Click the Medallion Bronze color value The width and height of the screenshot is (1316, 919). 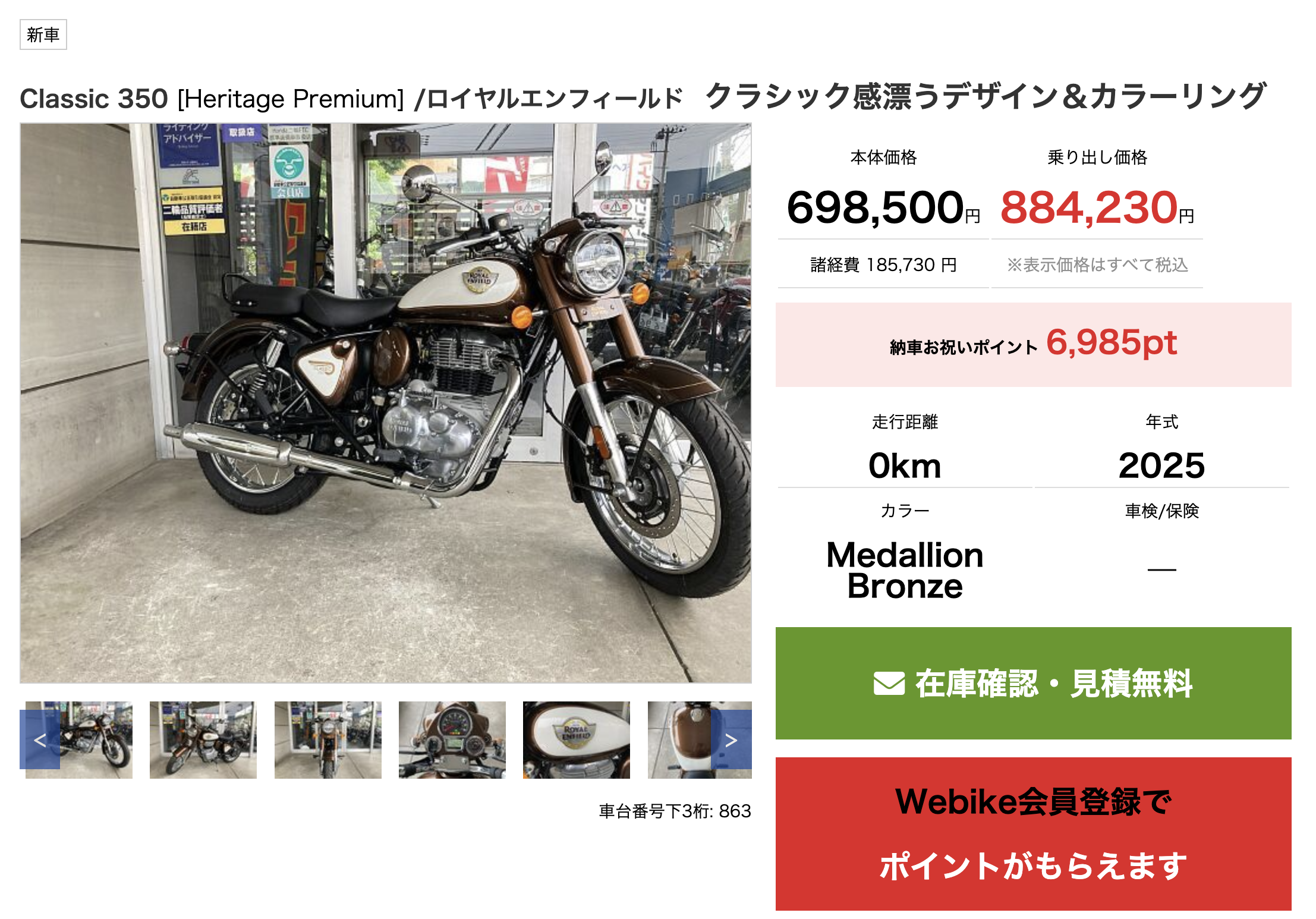point(905,570)
